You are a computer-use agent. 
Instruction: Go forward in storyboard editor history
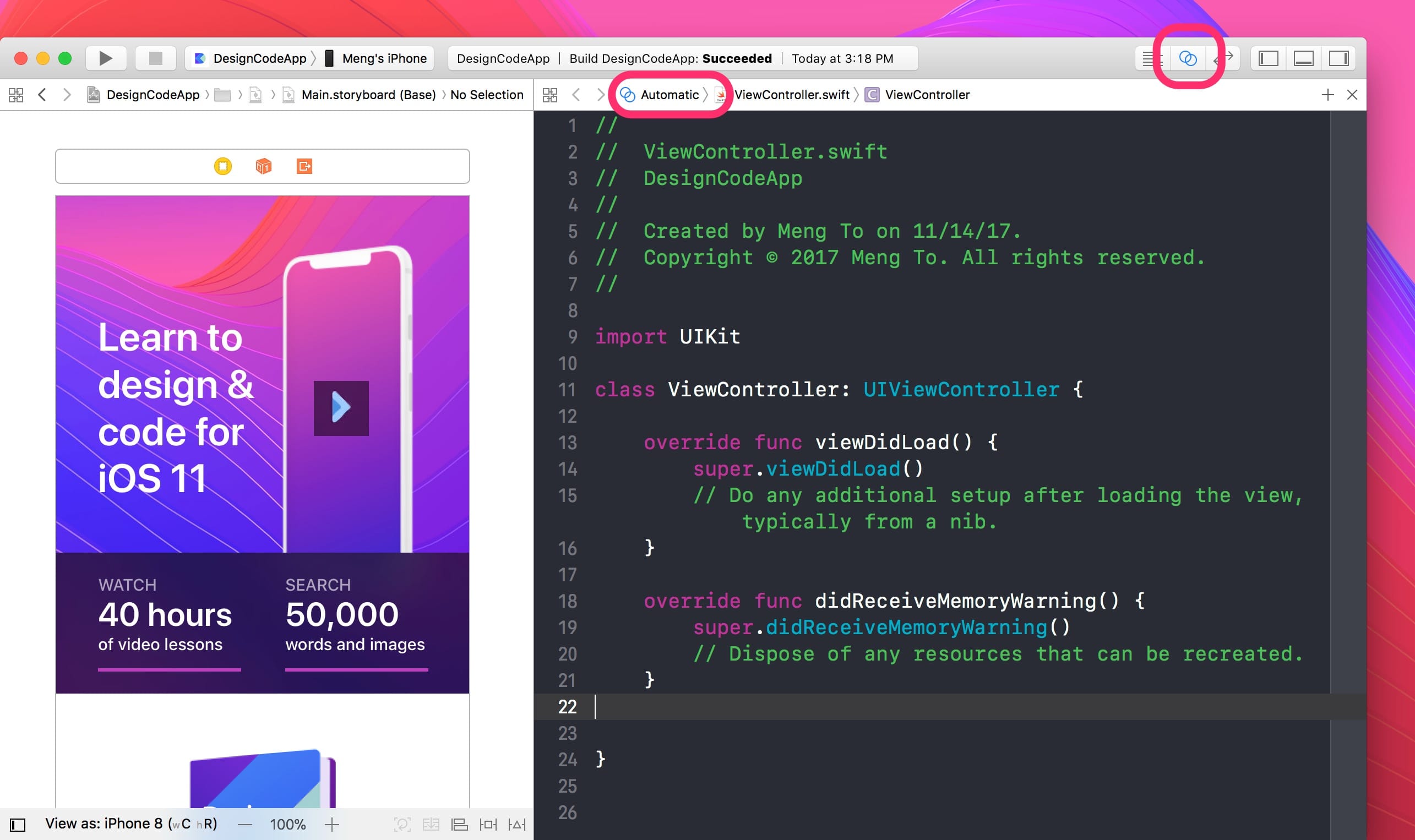67,95
